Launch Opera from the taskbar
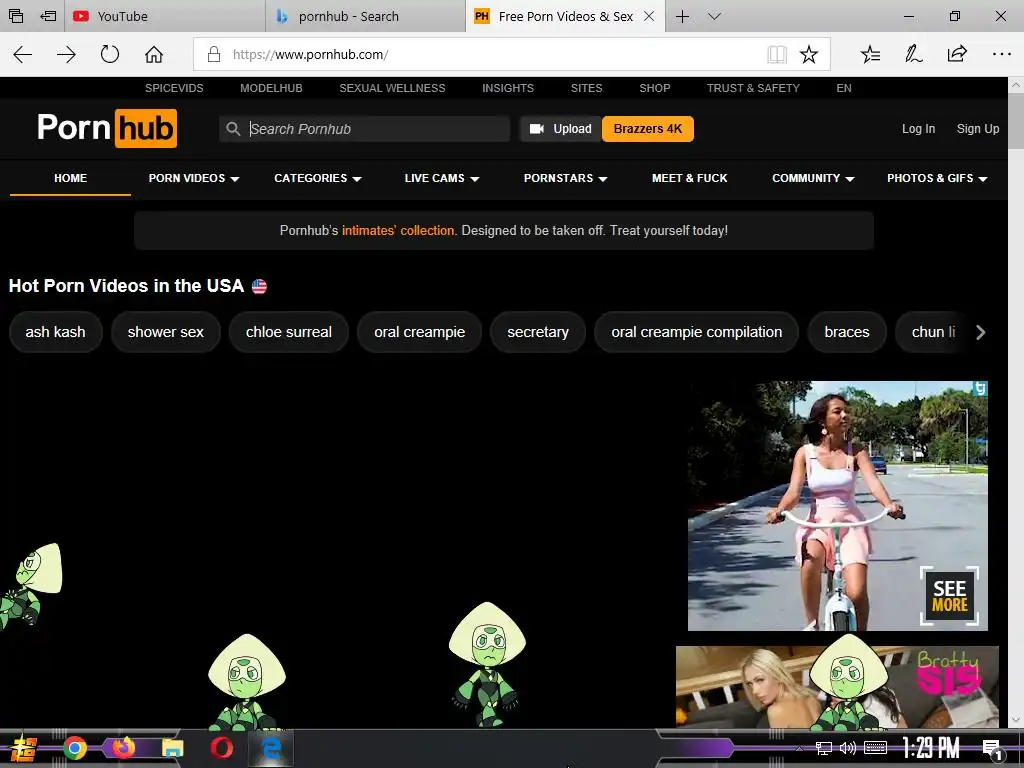This screenshot has width=1024, height=768. (x=221, y=748)
